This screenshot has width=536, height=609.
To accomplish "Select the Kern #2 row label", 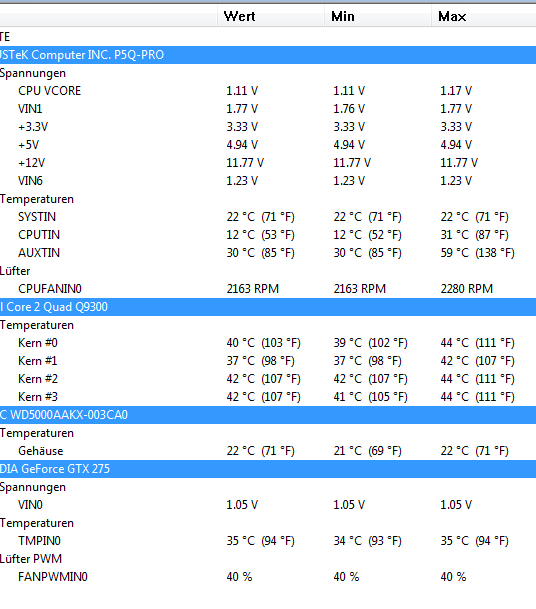I will (38, 379).
